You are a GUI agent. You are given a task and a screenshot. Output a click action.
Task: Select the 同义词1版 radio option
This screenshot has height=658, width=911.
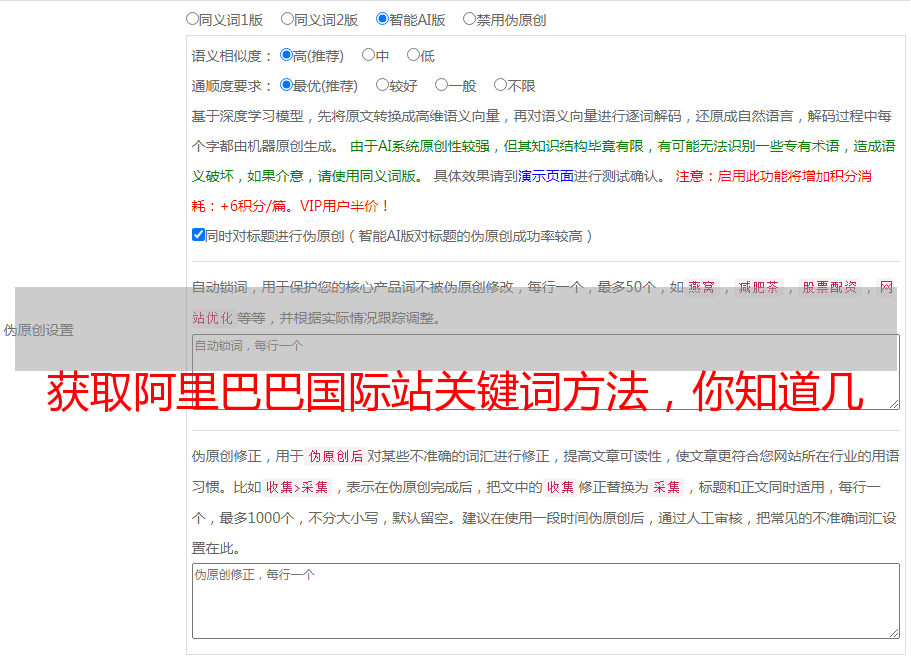(x=192, y=19)
